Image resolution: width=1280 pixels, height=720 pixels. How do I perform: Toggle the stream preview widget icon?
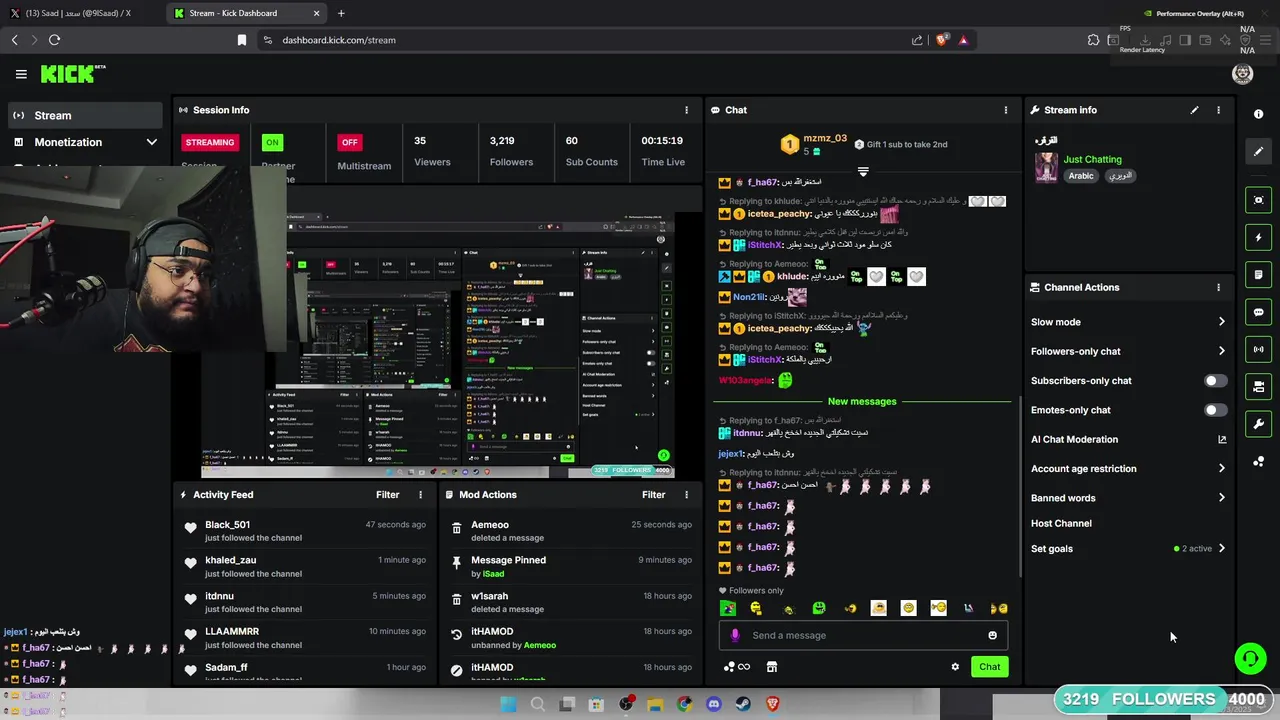click(x=1259, y=200)
